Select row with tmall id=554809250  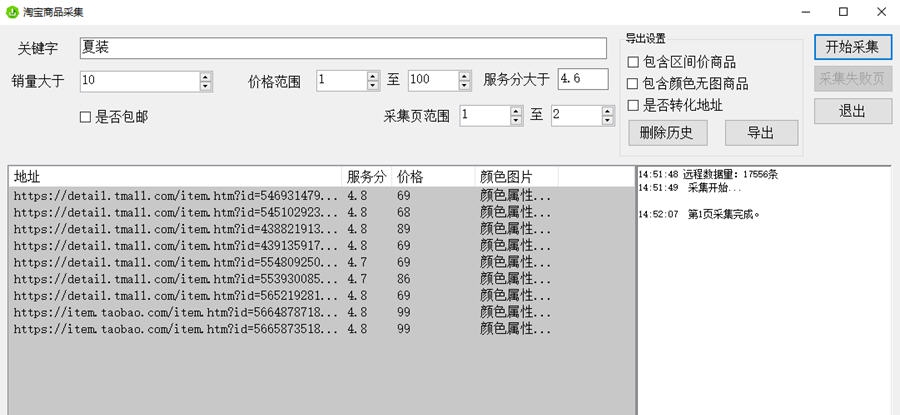click(321, 262)
